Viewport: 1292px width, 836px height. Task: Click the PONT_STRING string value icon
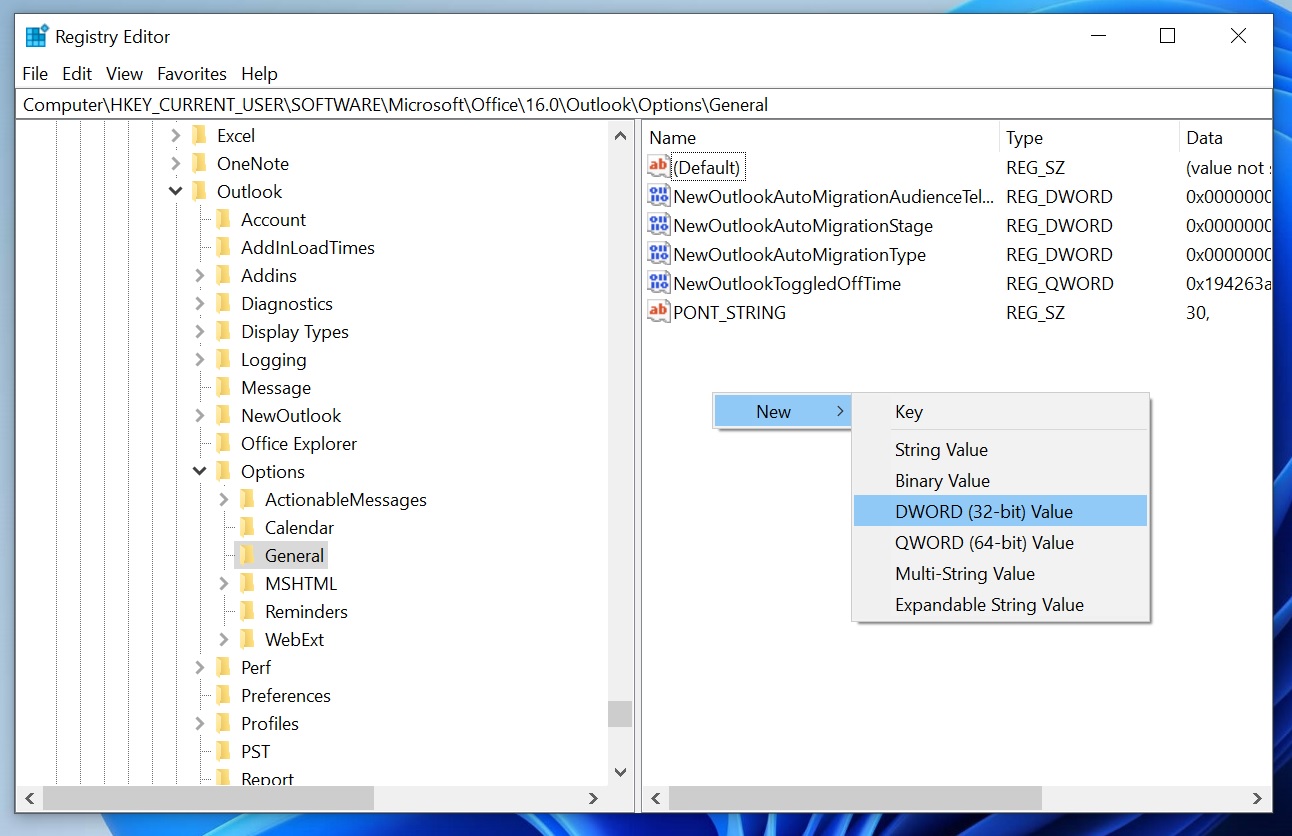[x=658, y=312]
